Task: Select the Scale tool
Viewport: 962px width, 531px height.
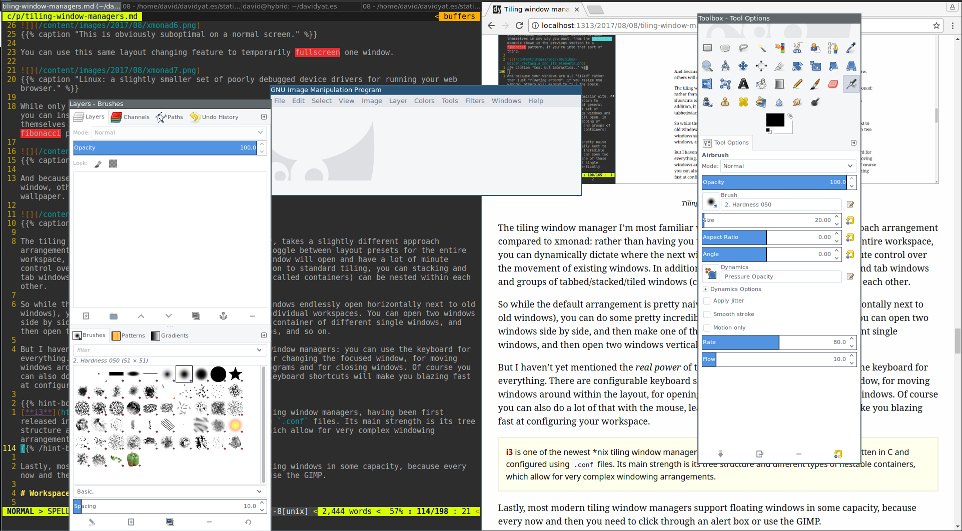Action: tap(815, 66)
